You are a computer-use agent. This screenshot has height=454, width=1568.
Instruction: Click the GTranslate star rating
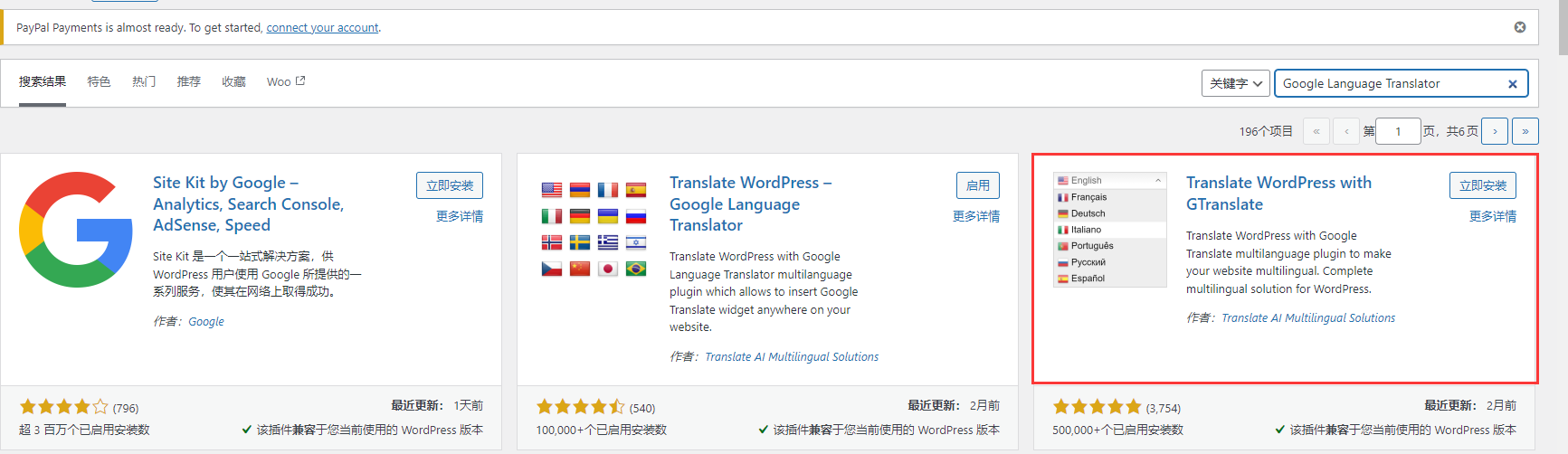tap(1097, 407)
